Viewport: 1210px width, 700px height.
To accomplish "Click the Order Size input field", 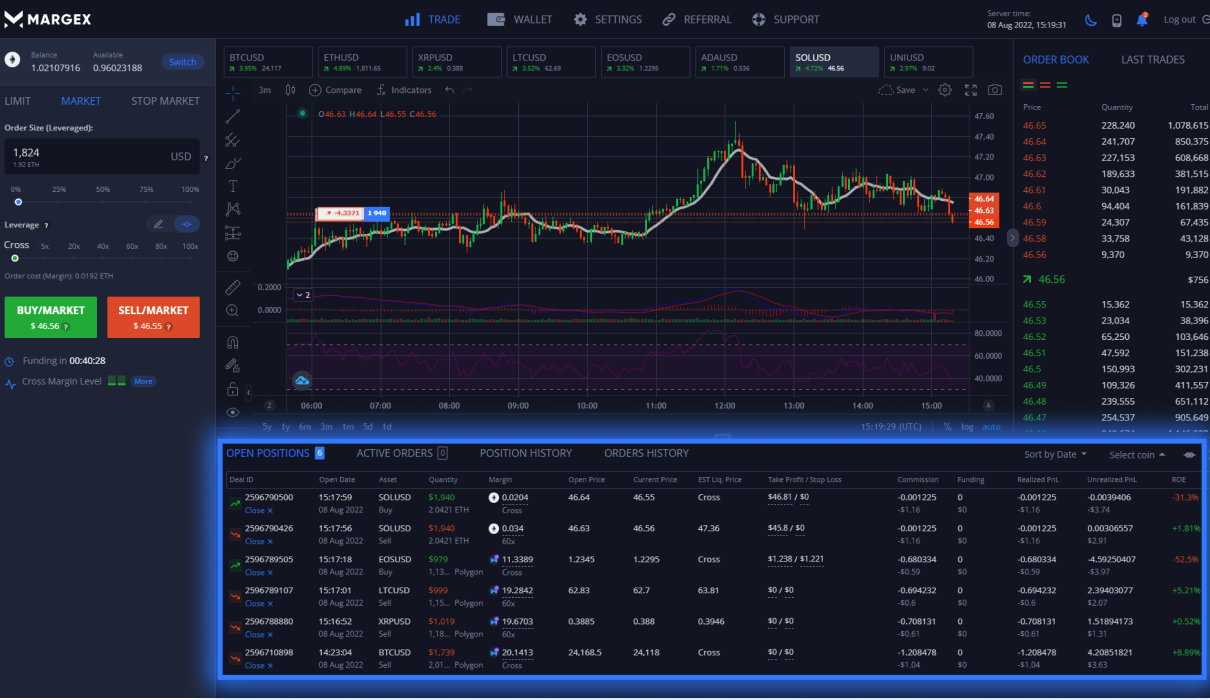I will 100,157.
